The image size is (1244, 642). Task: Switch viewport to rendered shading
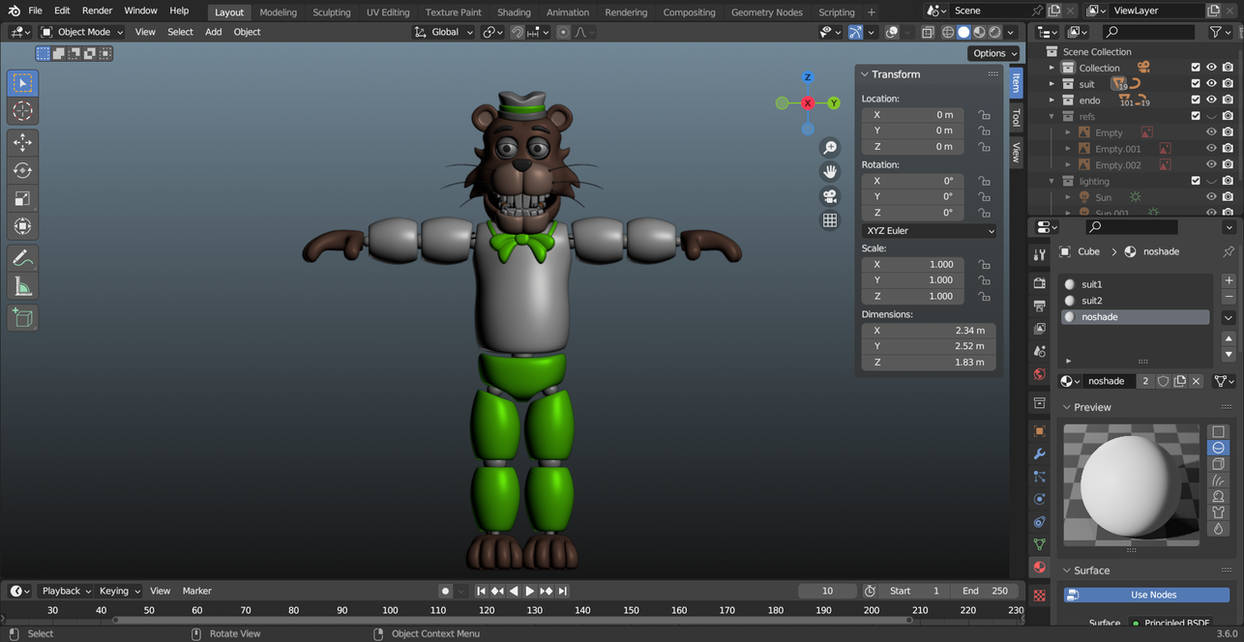tap(994, 32)
